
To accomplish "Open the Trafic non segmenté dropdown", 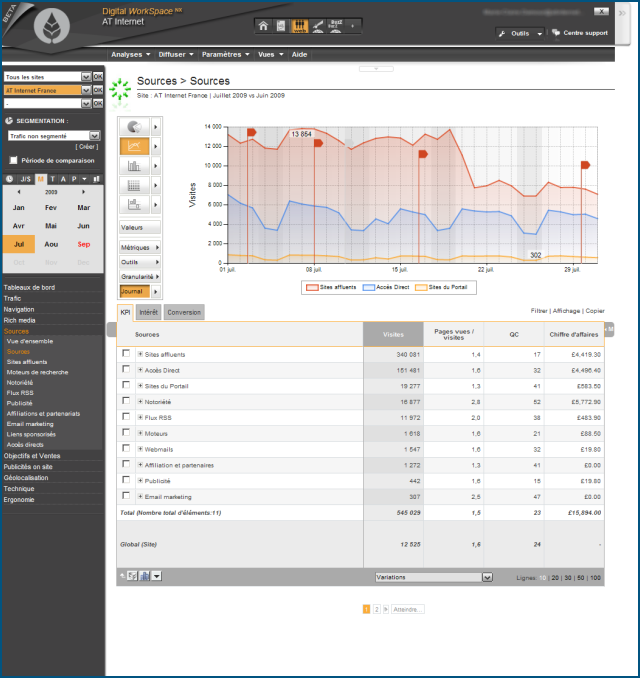I will pos(94,136).
